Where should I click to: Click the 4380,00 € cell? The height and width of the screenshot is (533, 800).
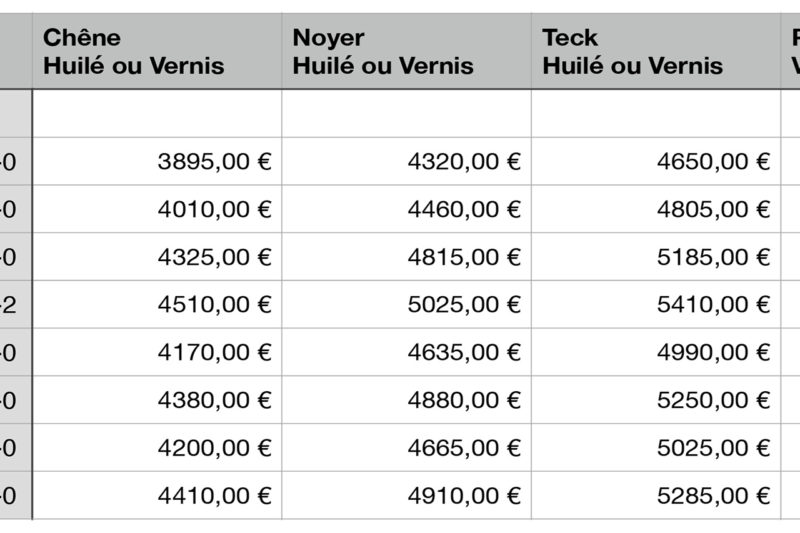(x=214, y=400)
